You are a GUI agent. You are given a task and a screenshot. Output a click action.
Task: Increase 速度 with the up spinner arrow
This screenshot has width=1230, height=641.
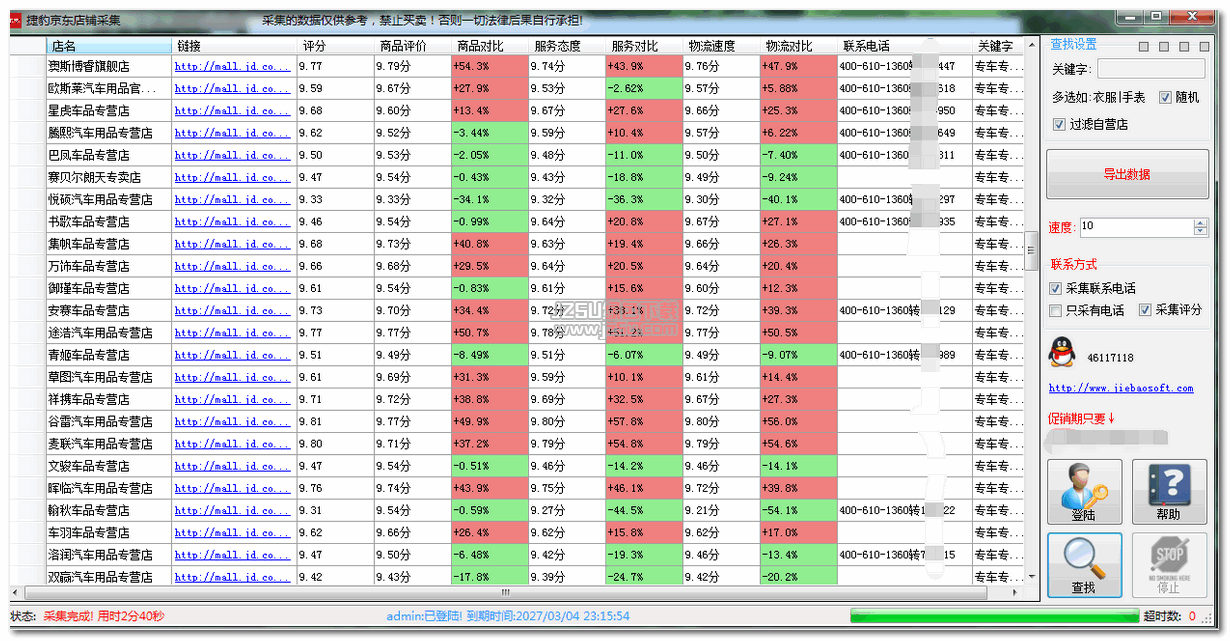click(1201, 222)
